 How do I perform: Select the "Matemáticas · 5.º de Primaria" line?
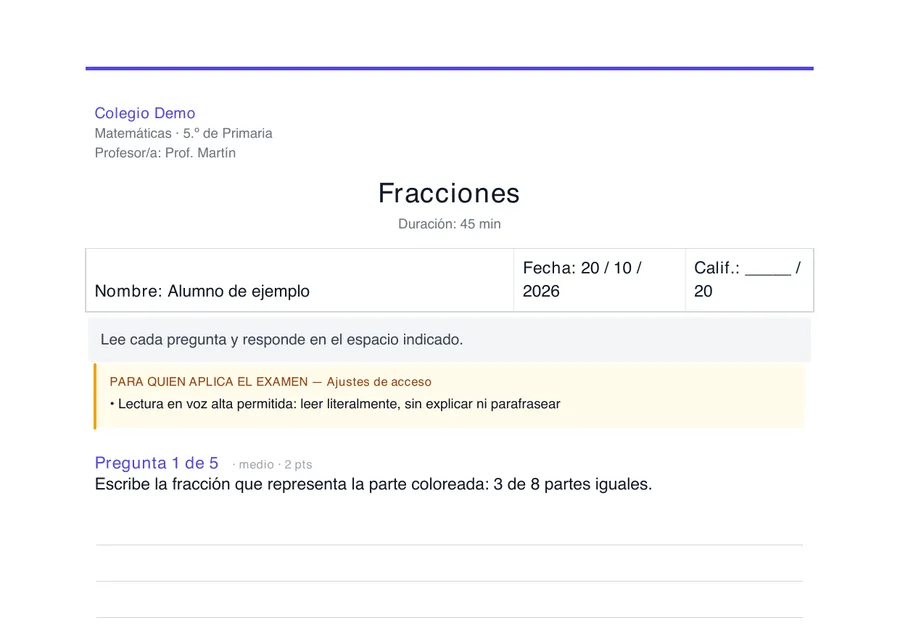point(184,133)
